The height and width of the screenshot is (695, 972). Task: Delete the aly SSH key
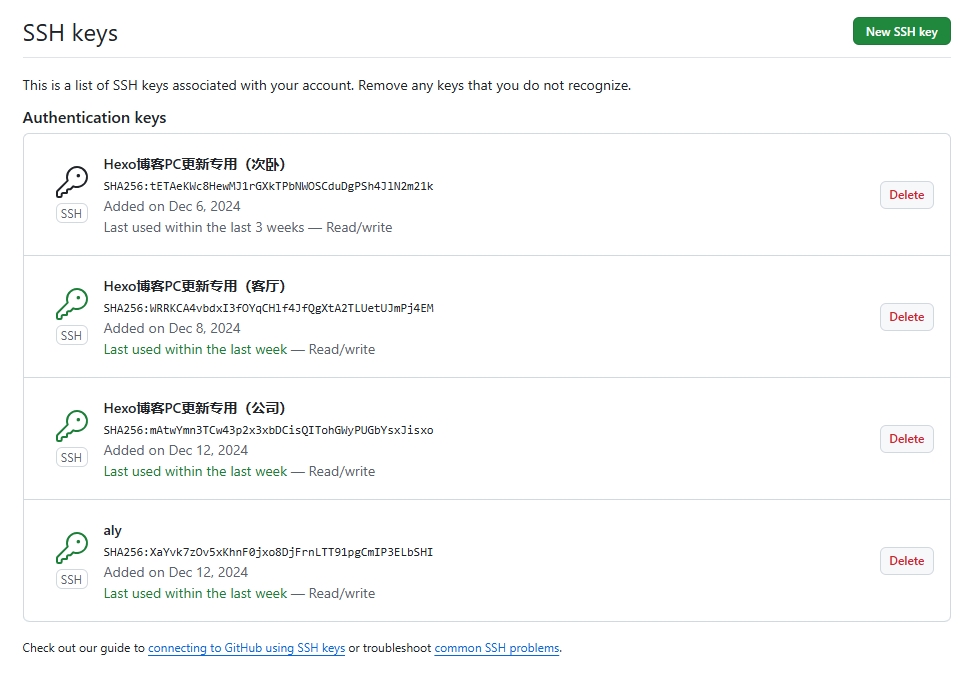[x=906, y=561]
